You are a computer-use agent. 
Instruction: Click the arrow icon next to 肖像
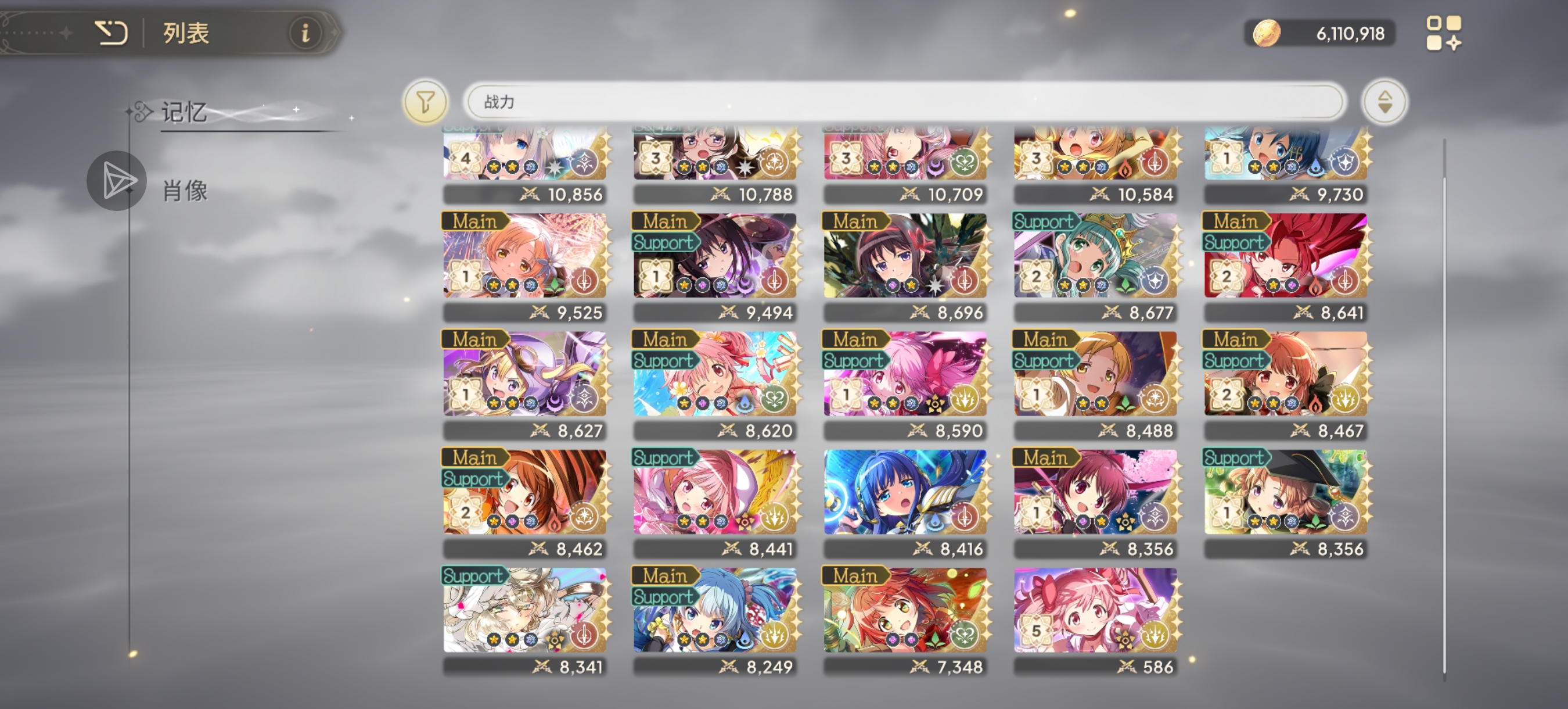tap(117, 181)
